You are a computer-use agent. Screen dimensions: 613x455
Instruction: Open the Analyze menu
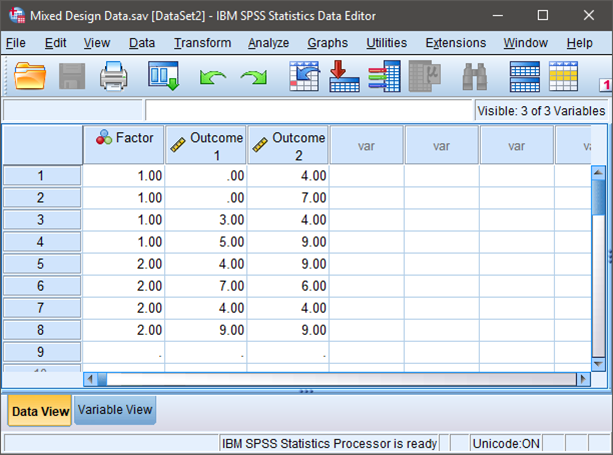(x=269, y=43)
